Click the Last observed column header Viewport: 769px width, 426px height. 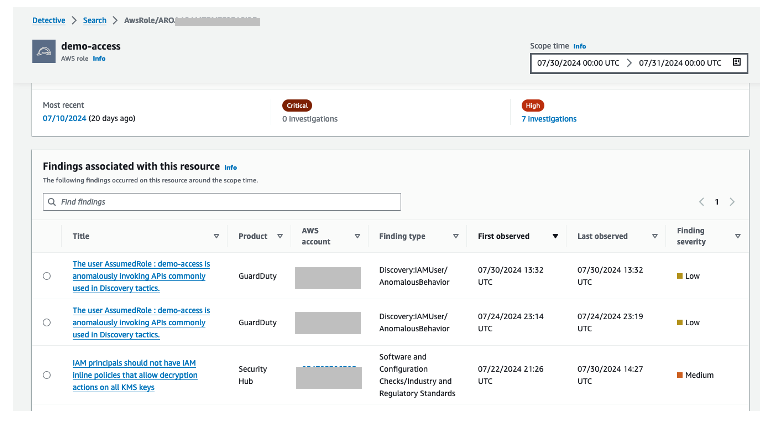(602, 236)
